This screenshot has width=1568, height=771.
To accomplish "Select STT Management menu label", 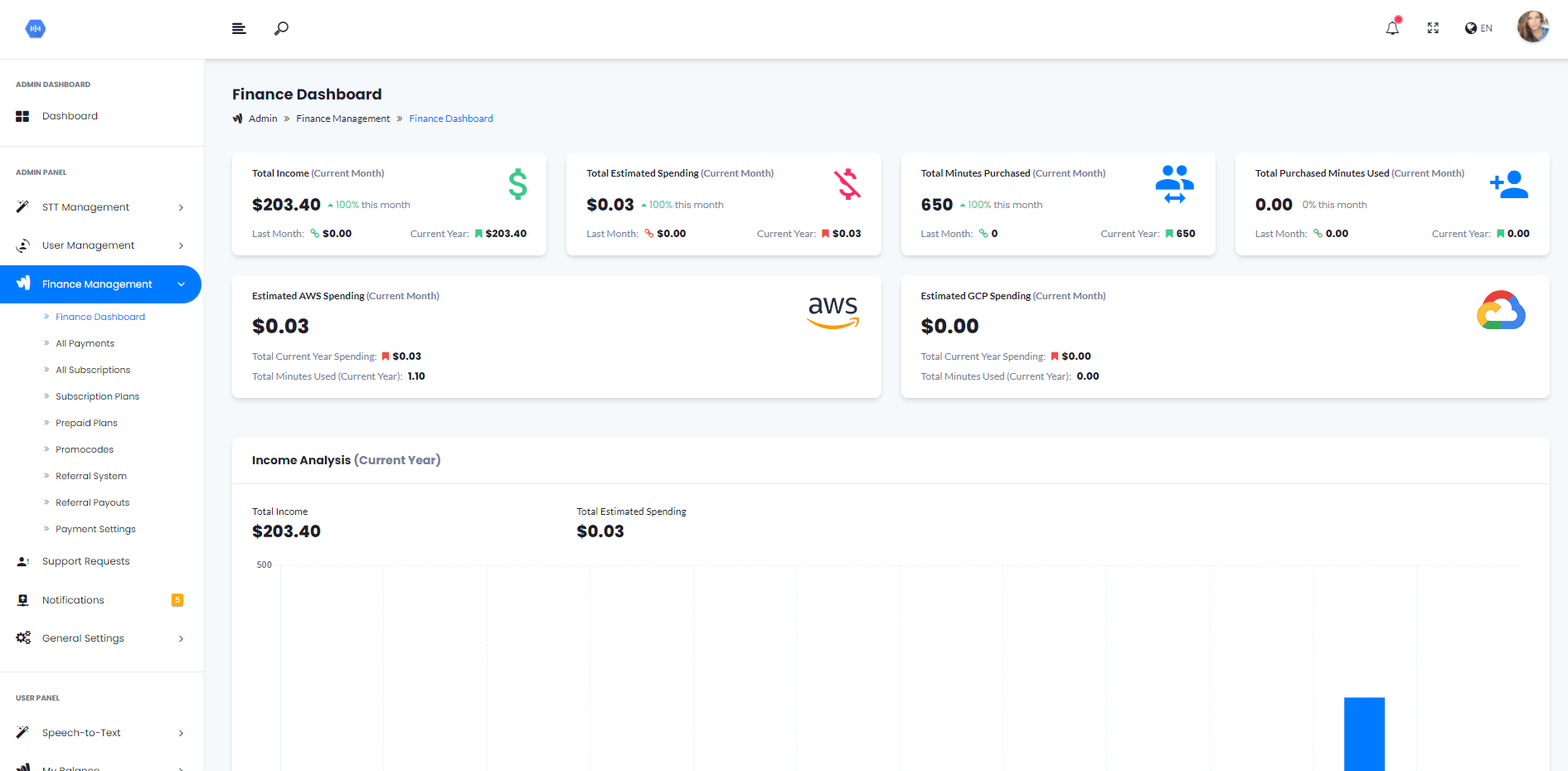I will (x=85, y=207).
